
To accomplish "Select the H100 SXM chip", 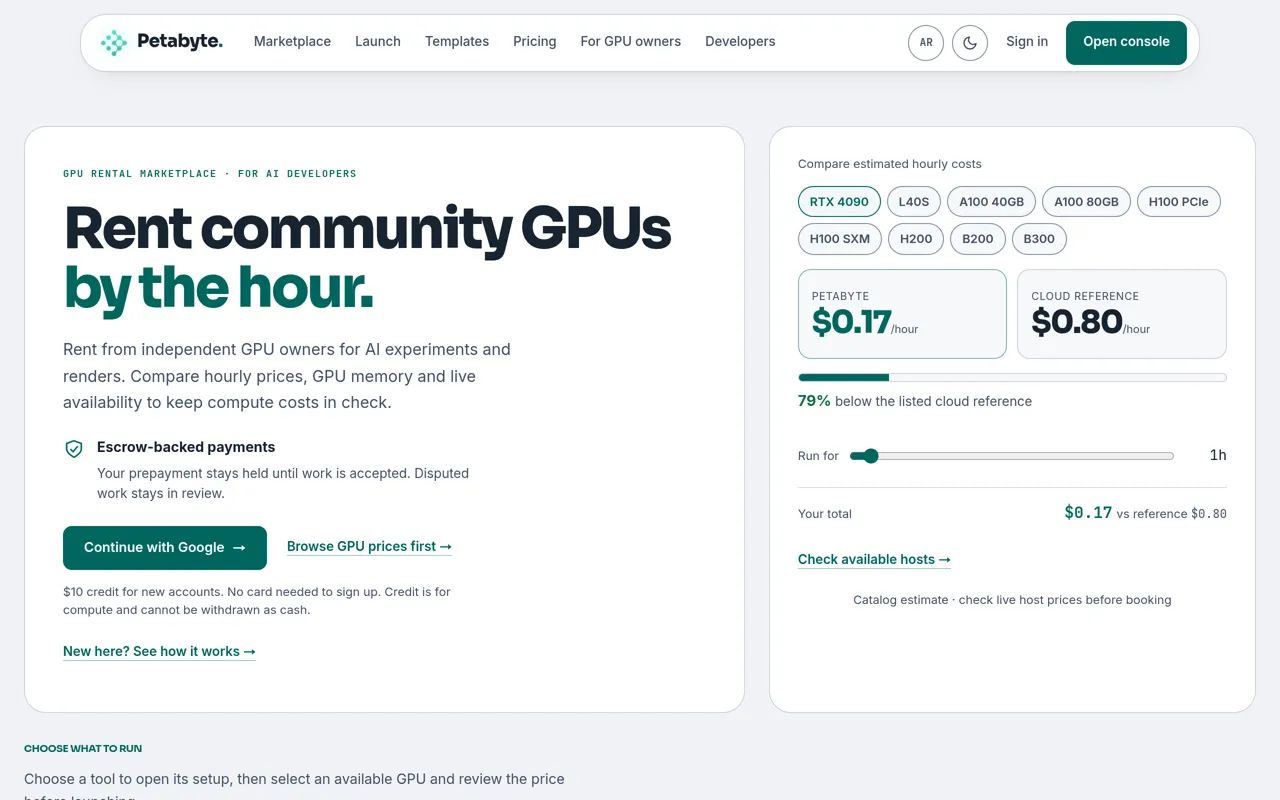I will point(840,239).
